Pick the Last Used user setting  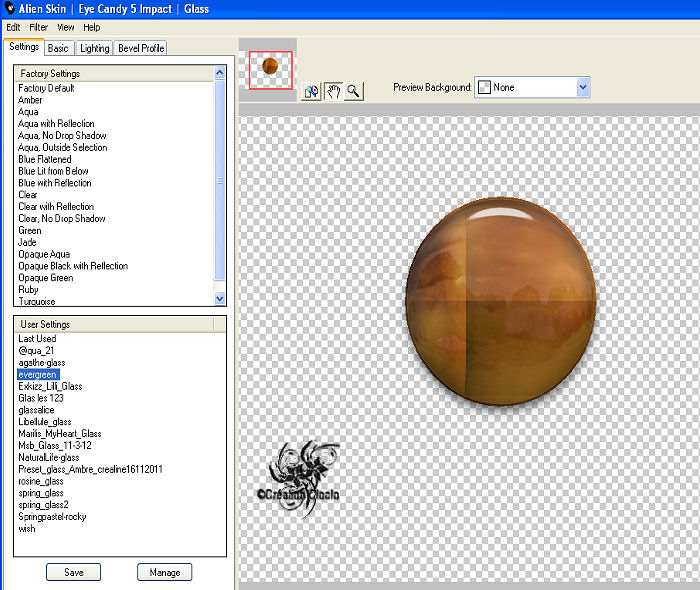37,339
